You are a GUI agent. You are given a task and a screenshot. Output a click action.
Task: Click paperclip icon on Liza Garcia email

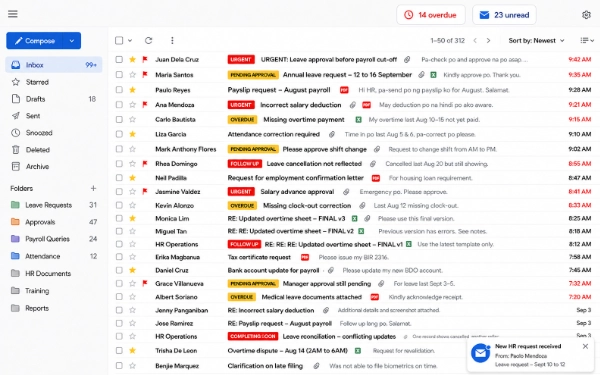pyautogui.click(x=332, y=134)
